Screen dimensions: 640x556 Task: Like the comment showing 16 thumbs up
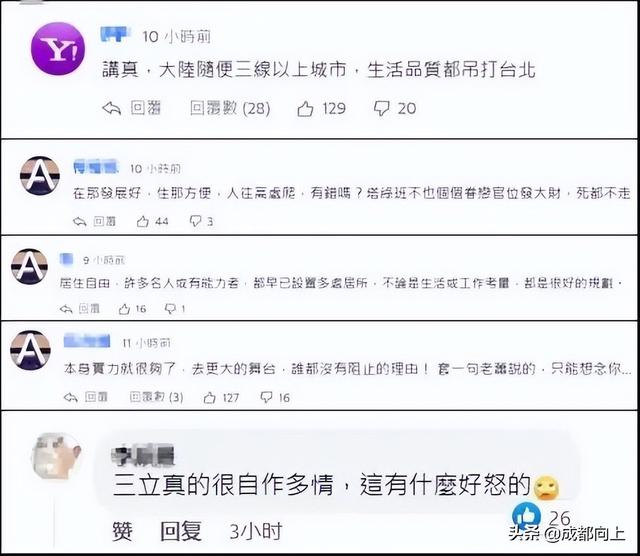(x=124, y=309)
